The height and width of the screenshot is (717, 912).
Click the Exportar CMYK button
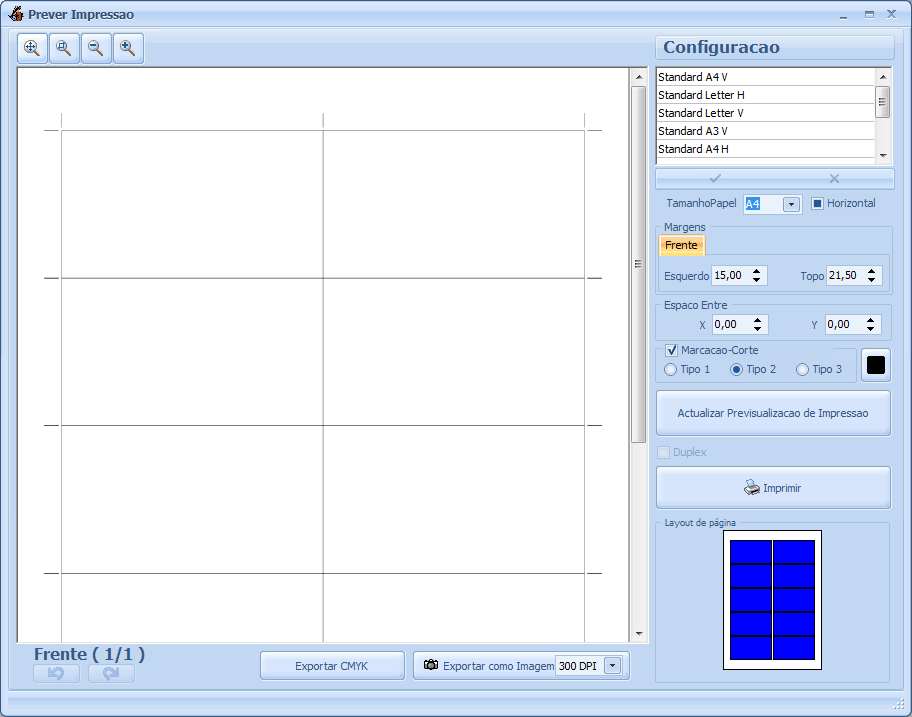pos(332,666)
